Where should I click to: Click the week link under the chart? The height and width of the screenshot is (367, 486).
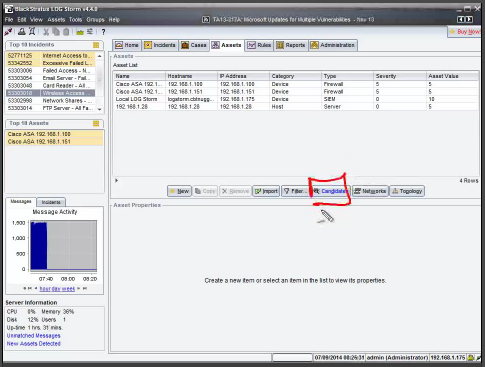68,289
